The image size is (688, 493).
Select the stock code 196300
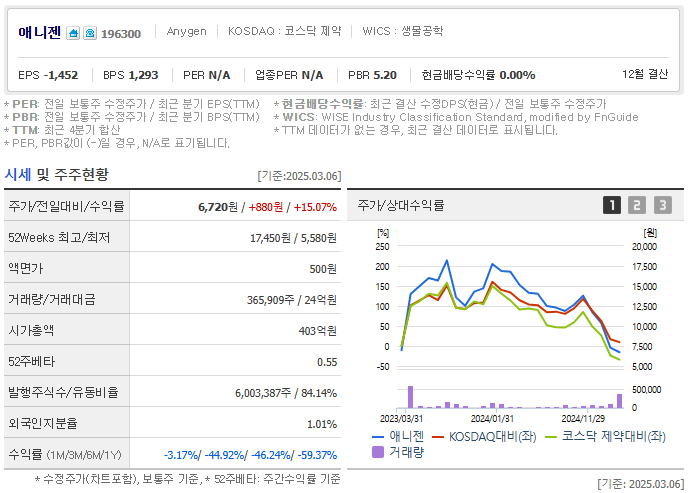(x=121, y=34)
